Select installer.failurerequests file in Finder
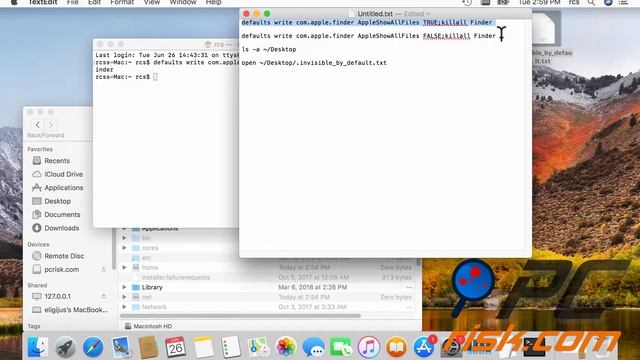Screen dimensions: 640x360 [x=176, y=278]
